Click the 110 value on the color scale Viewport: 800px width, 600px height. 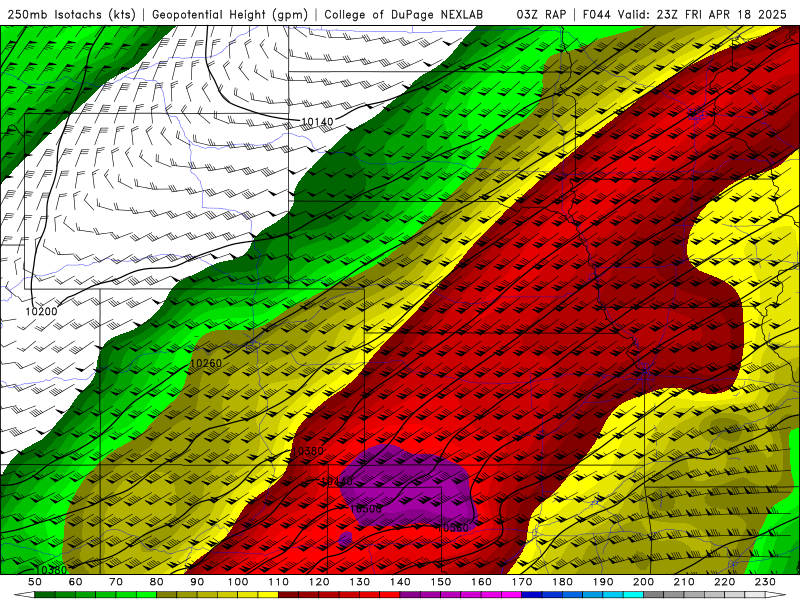click(x=278, y=582)
